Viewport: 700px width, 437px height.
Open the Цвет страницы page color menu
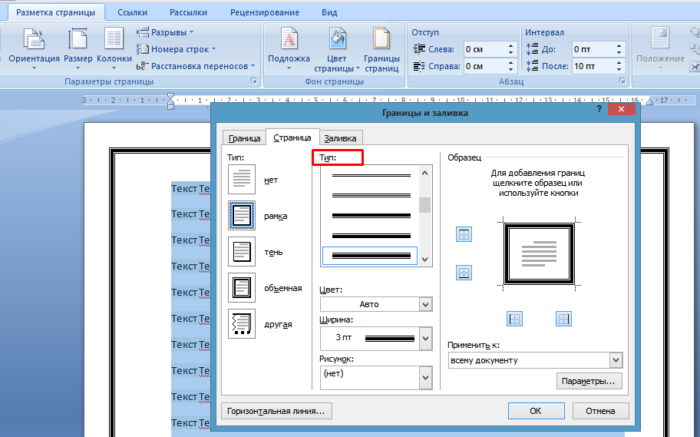point(337,50)
